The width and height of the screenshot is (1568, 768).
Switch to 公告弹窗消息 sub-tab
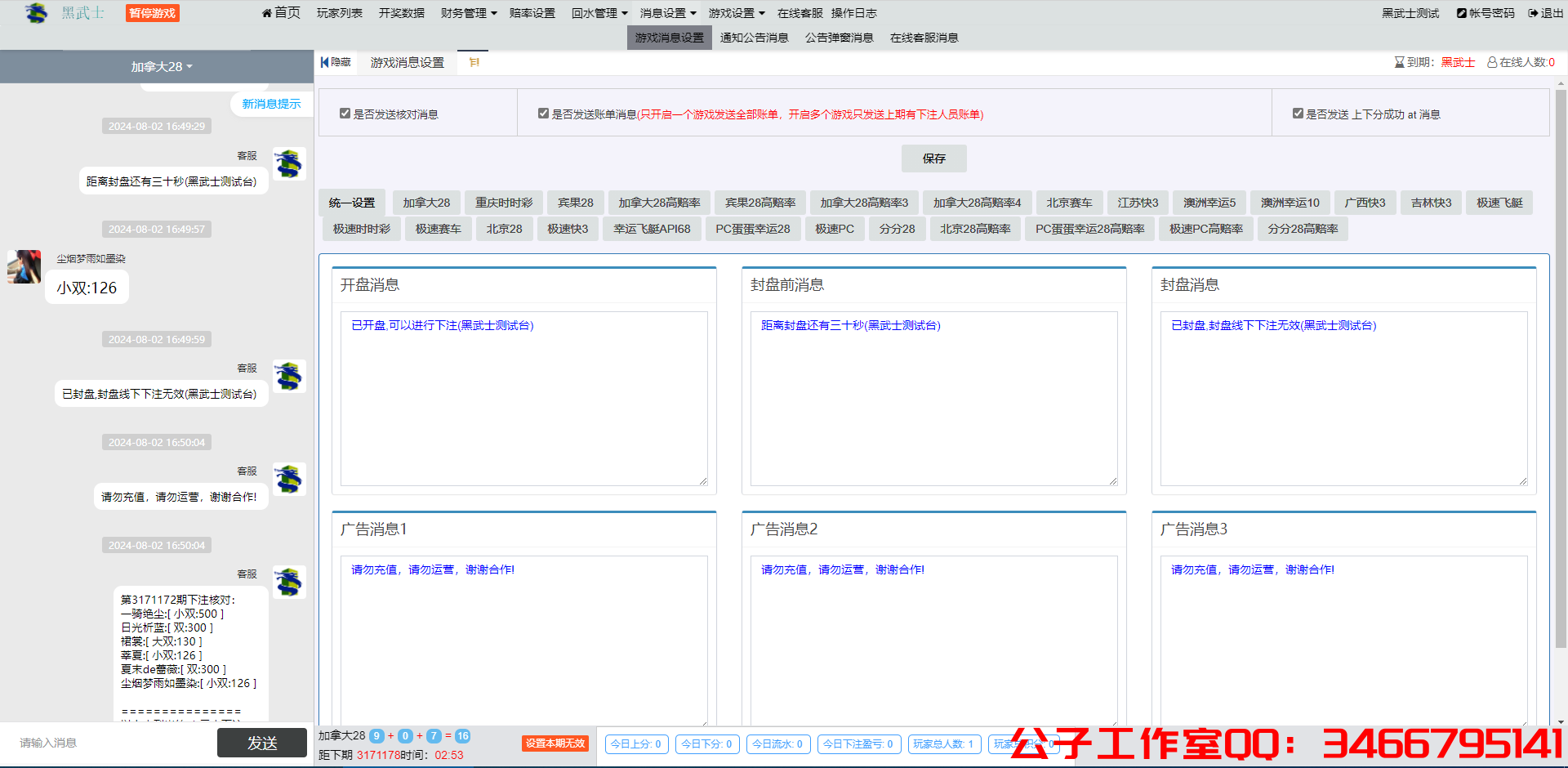[x=840, y=38]
